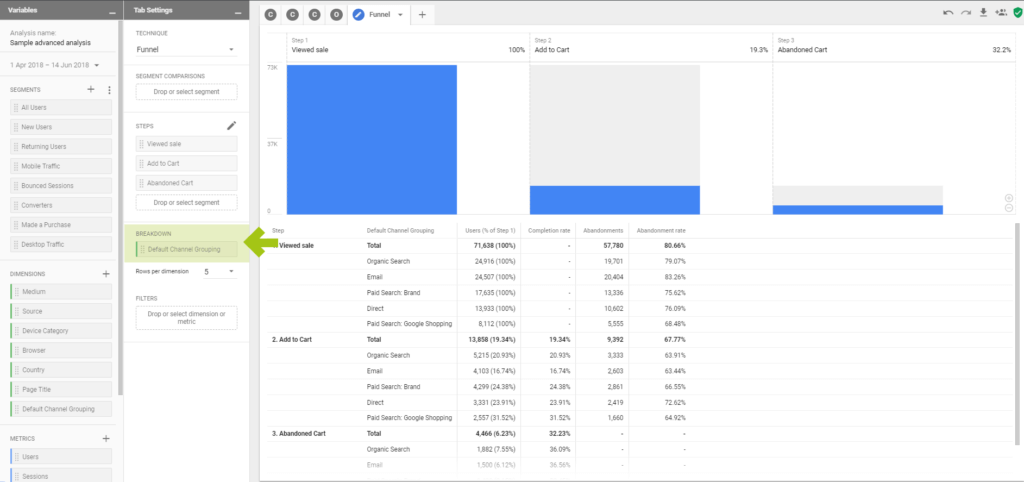Image resolution: width=1024 pixels, height=482 pixels.
Task: Download the analysis with the export icon
Action: click(x=983, y=13)
